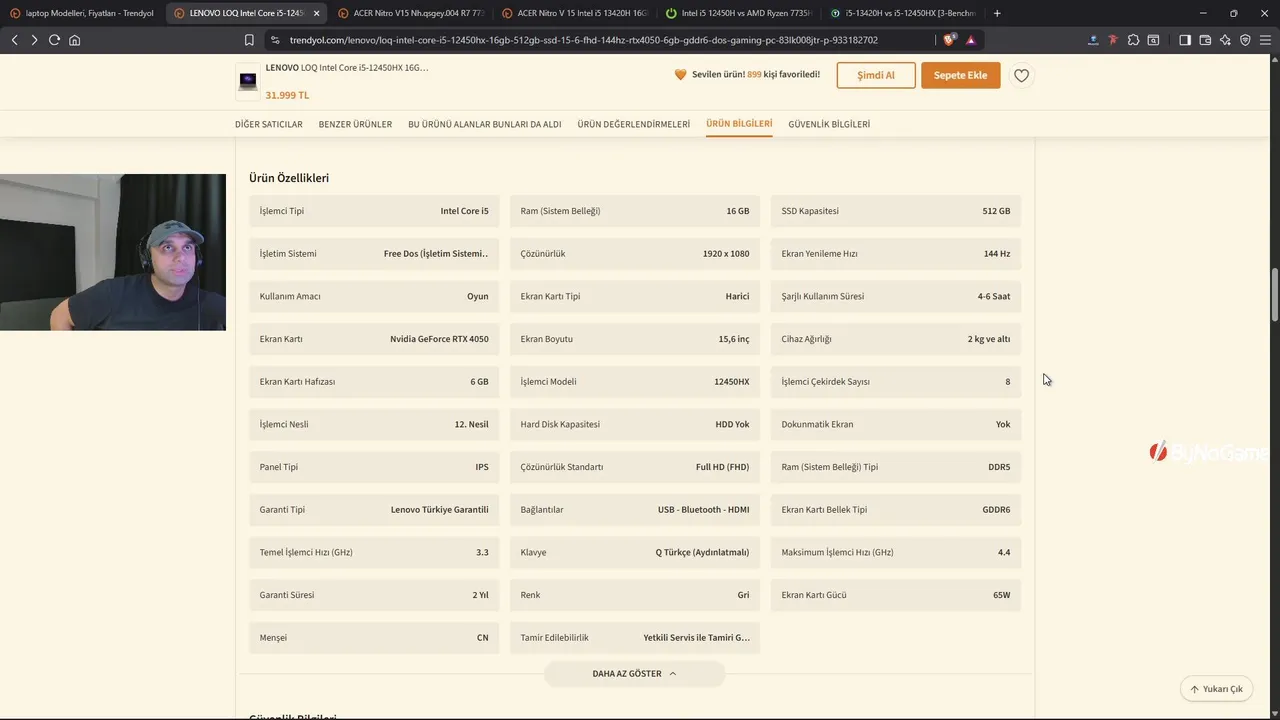Click Yukarı Çık back-to-top button
Screen dimensions: 1280x720
point(1216,689)
